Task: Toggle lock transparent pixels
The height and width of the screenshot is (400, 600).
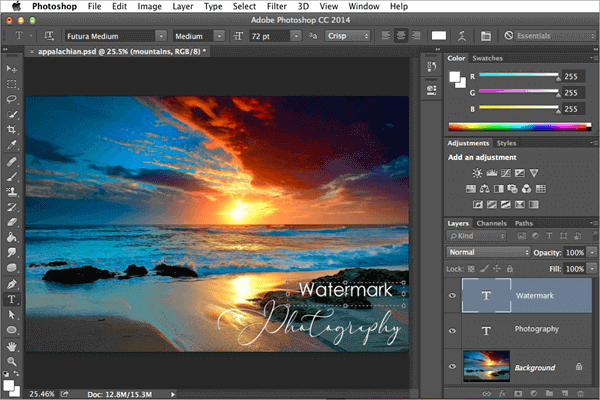Action: click(471, 269)
